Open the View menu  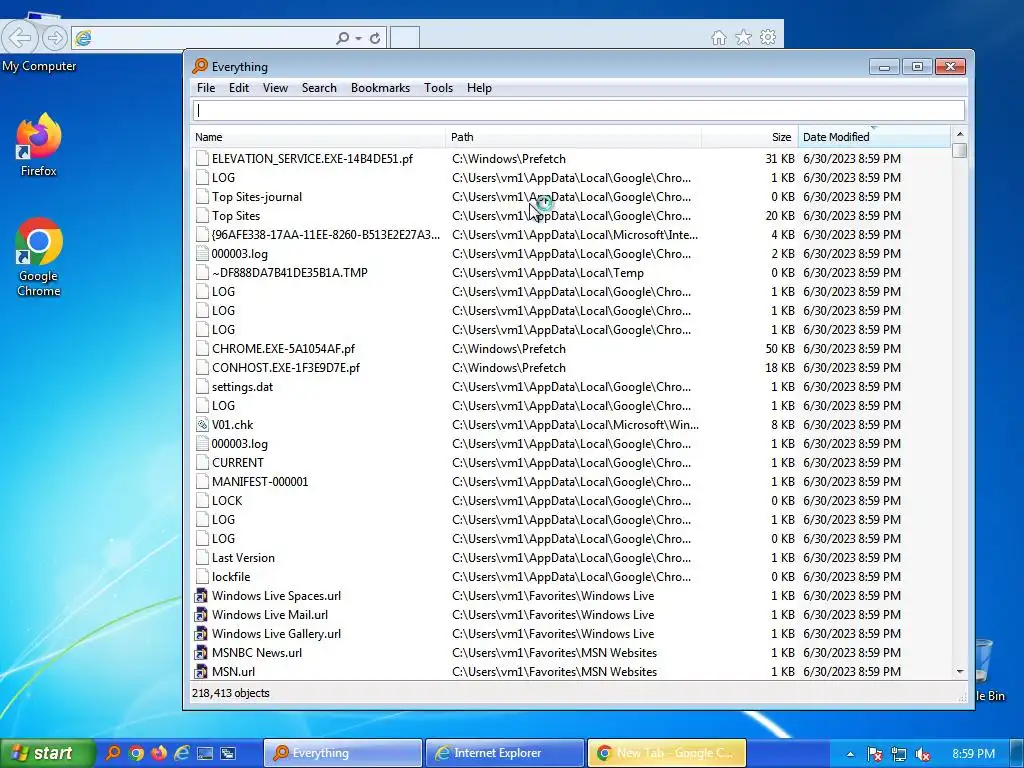click(x=275, y=88)
